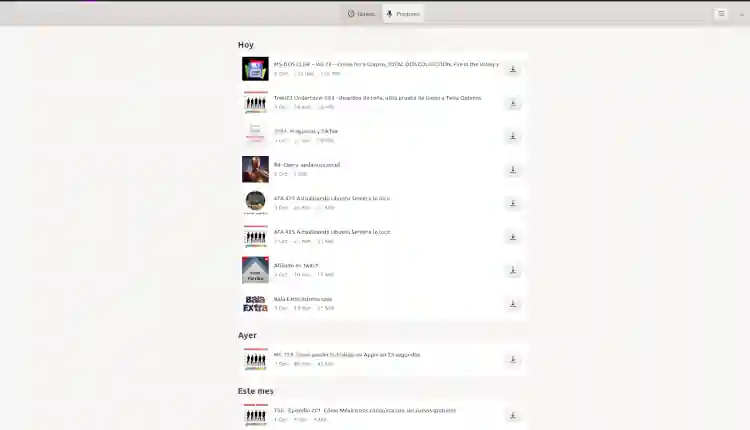Download the episode listed under Ayer
The height and width of the screenshot is (430, 750).
(x=513, y=360)
